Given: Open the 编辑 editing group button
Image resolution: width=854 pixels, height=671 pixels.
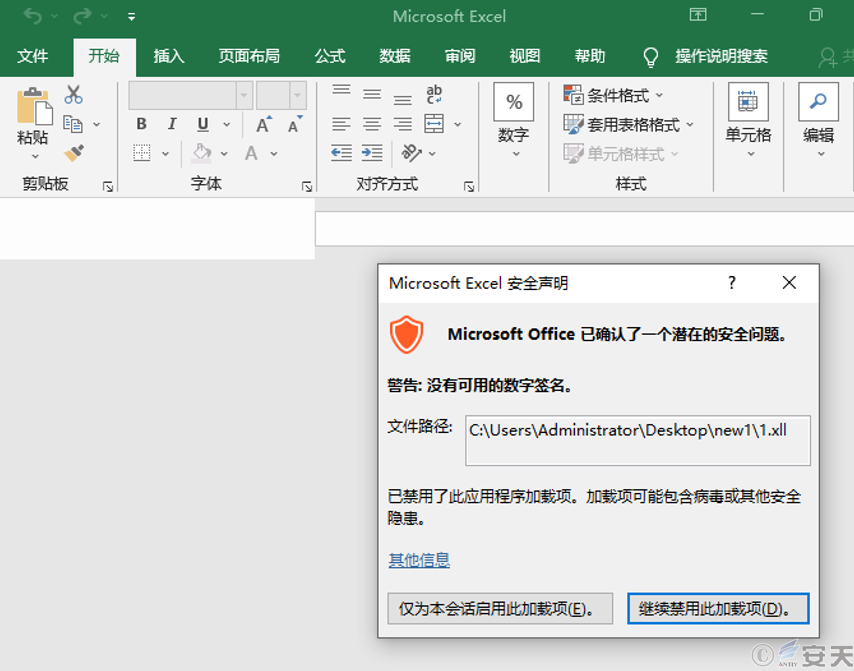Looking at the screenshot, I should (x=819, y=121).
